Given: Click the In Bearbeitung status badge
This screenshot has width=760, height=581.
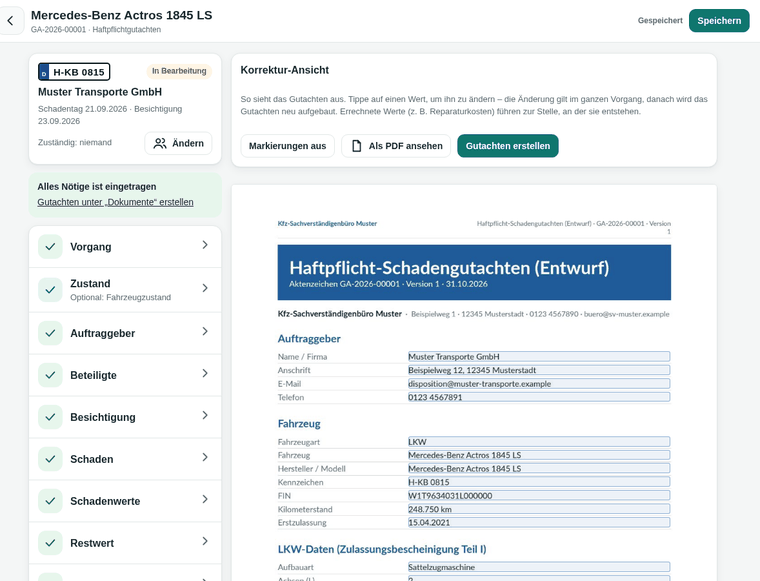Looking at the screenshot, I should click(179, 71).
